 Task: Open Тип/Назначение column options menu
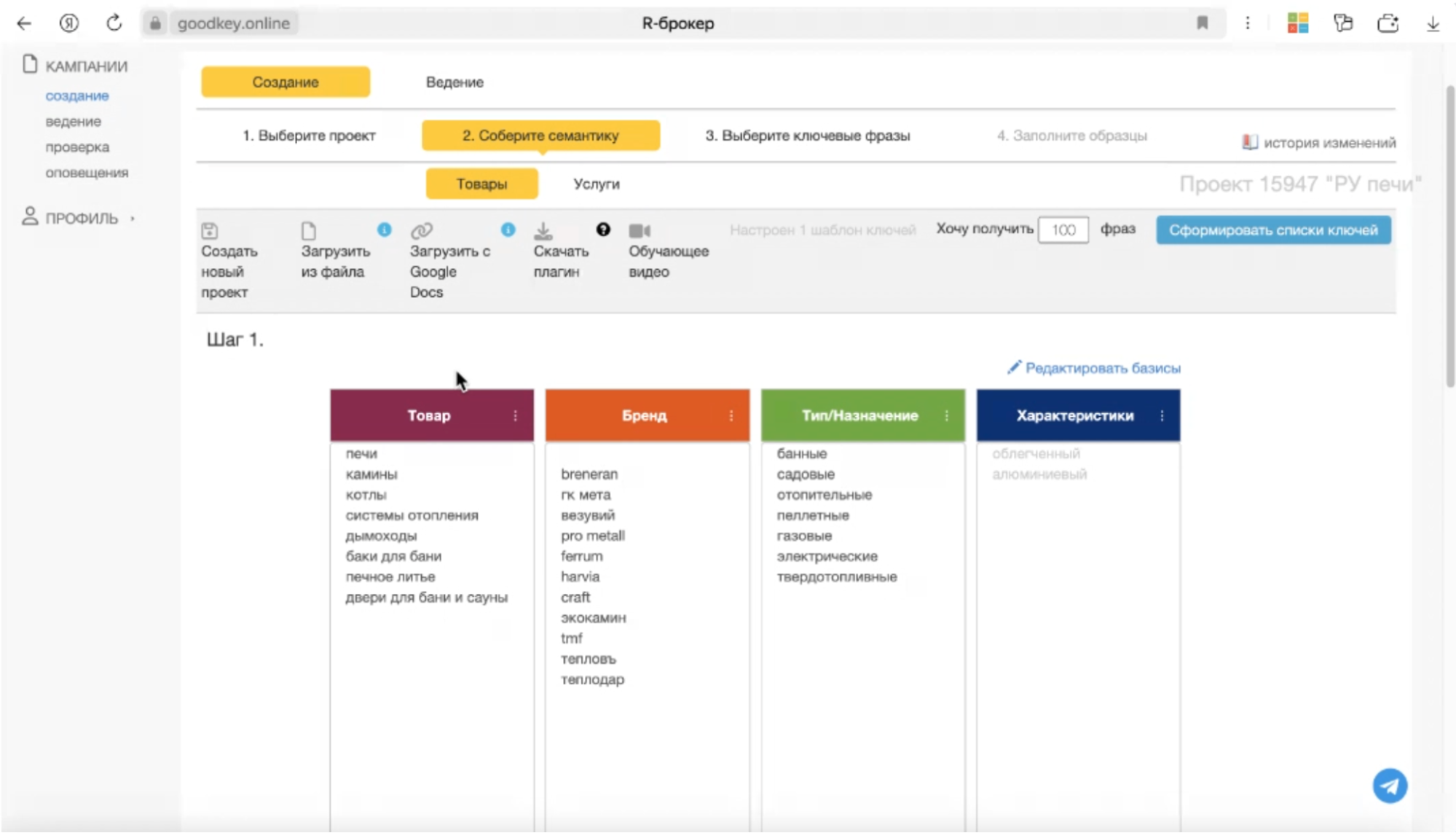(947, 415)
